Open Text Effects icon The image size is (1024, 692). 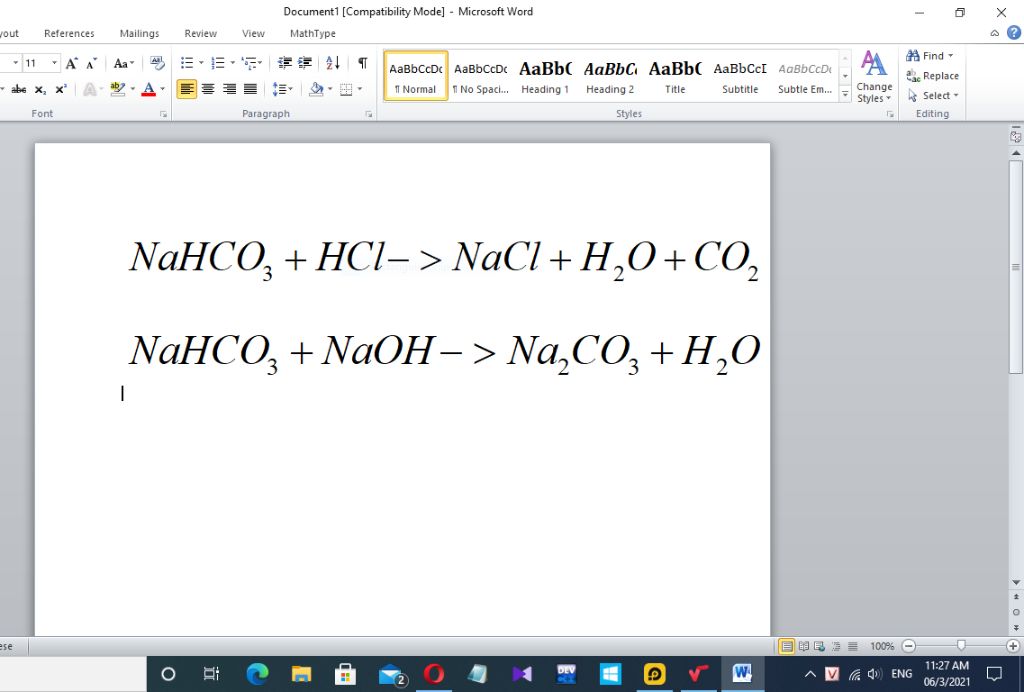[x=89, y=89]
